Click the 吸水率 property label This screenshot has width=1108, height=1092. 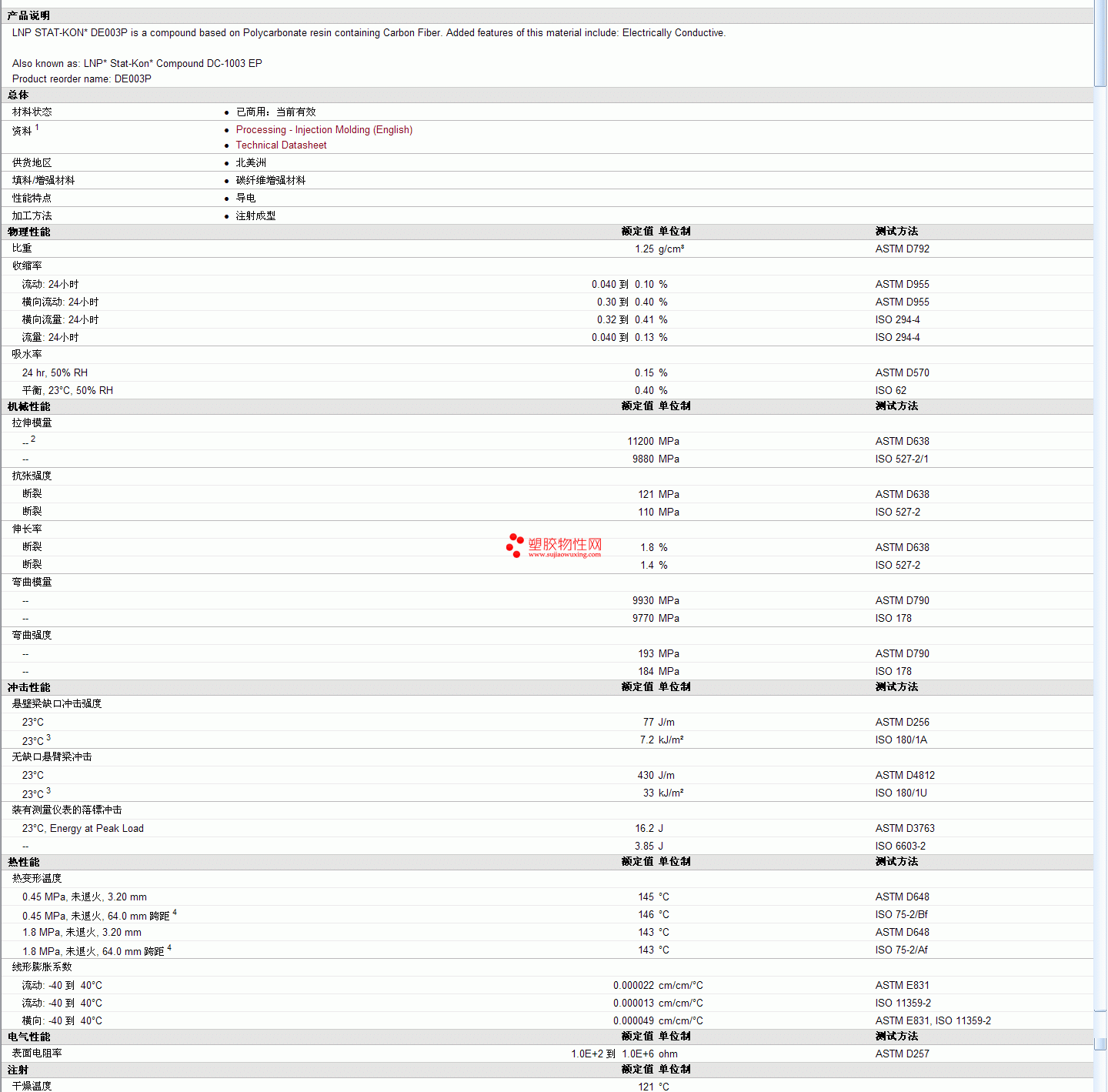coord(27,355)
